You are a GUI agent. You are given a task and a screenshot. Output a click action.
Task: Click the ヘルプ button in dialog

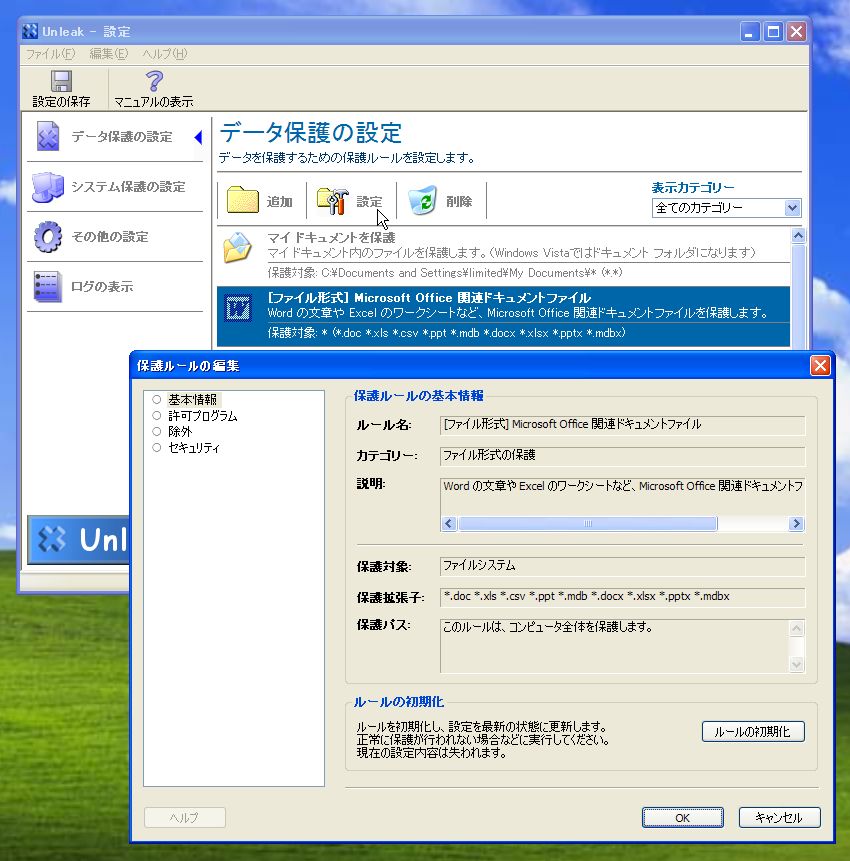pos(184,817)
